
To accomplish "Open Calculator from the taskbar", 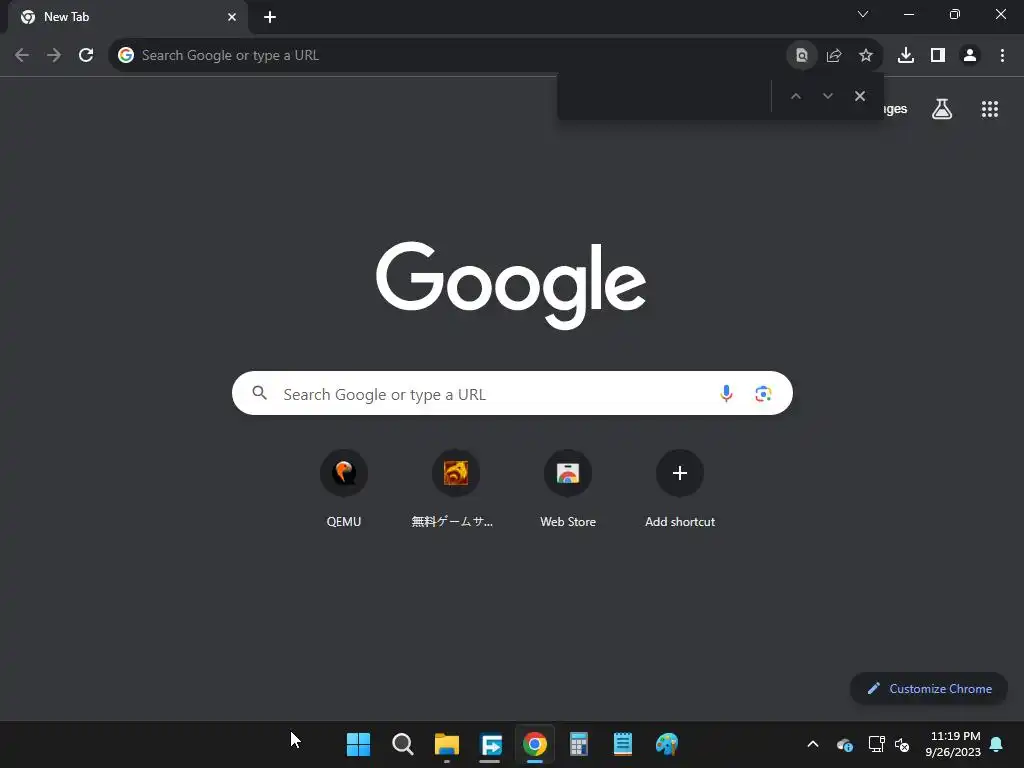I will [579, 744].
